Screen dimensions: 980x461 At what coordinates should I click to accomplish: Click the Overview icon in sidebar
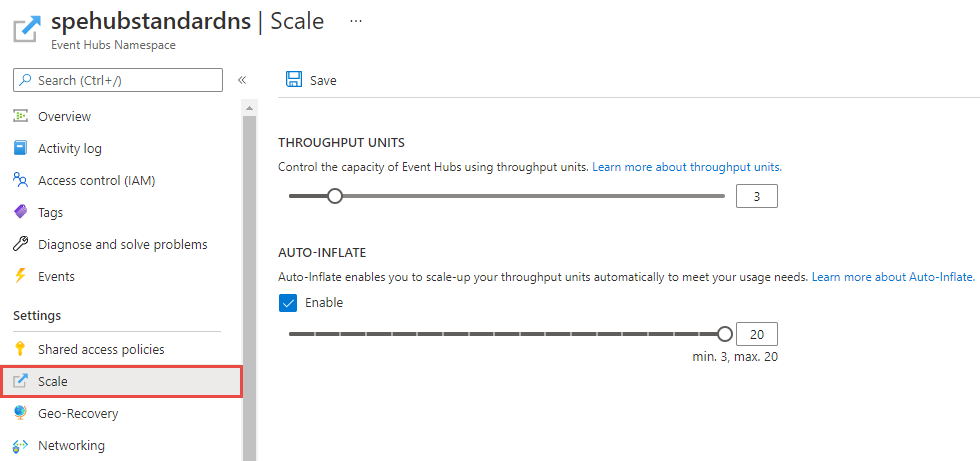click(x=20, y=117)
